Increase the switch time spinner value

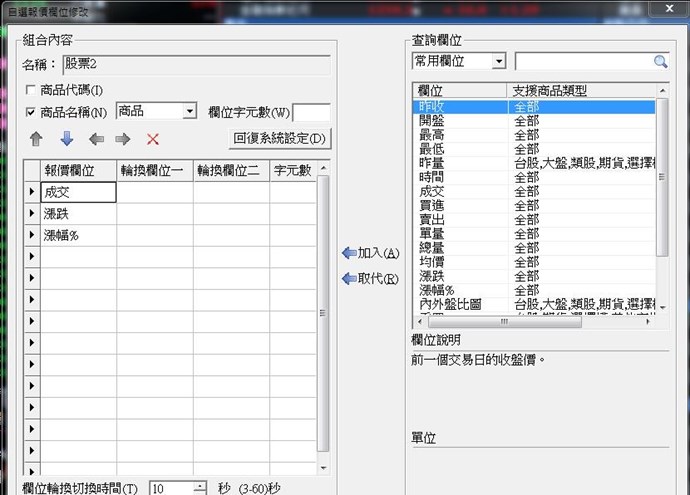click(x=201, y=484)
